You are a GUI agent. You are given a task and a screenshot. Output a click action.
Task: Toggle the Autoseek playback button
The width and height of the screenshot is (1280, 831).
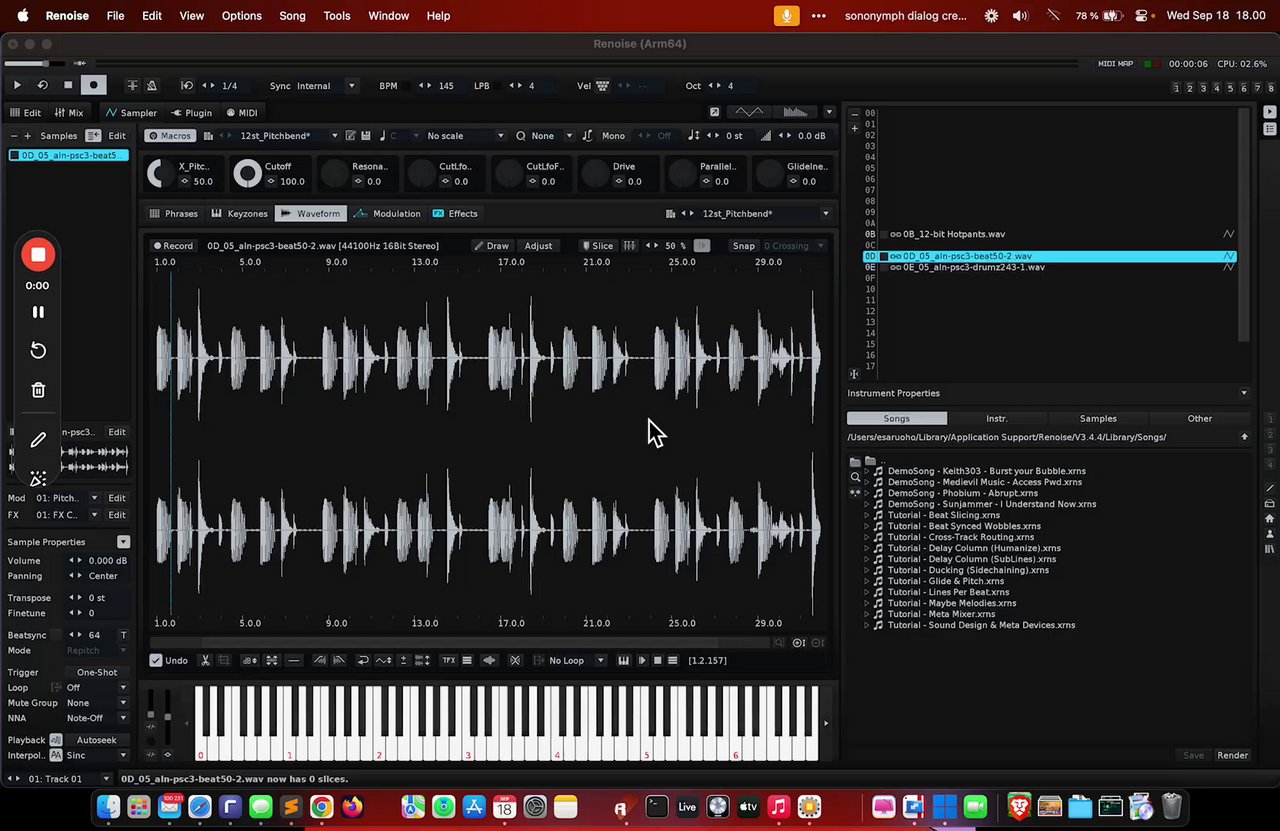tap(97, 741)
